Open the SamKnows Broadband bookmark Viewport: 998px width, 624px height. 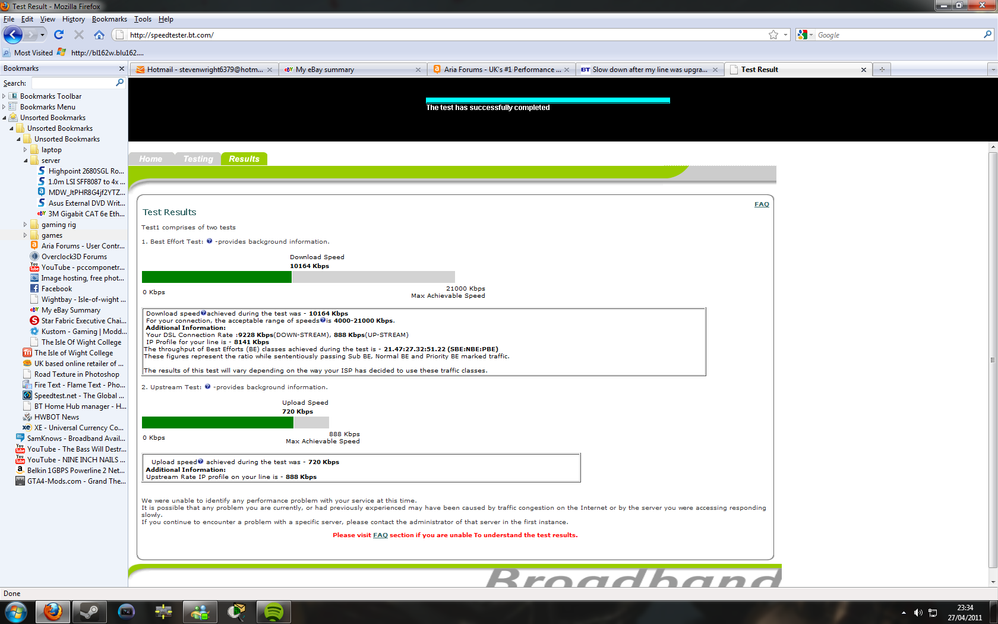click(70, 439)
